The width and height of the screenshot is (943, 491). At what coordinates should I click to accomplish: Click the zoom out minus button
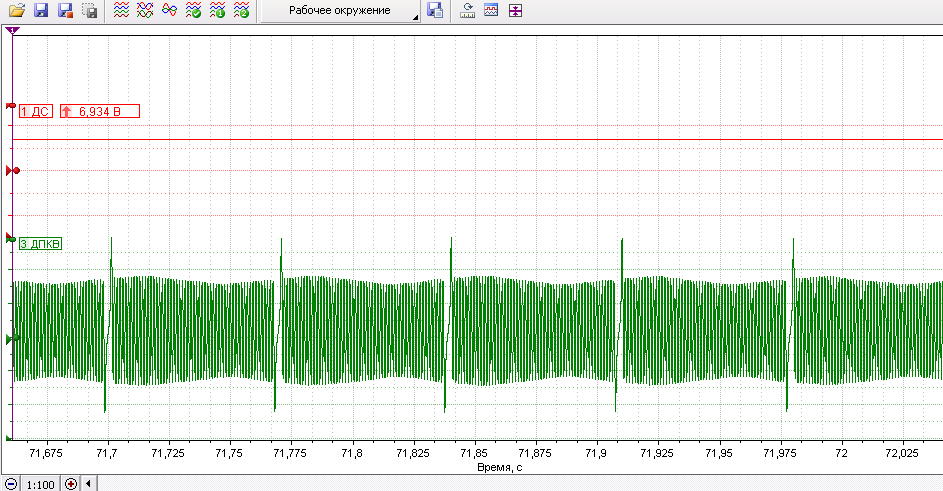click(11, 484)
